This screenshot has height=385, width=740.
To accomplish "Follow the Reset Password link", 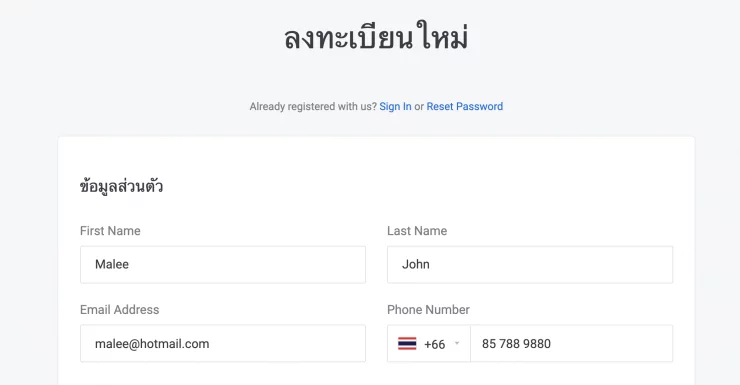I will click(x=465, y=107).
